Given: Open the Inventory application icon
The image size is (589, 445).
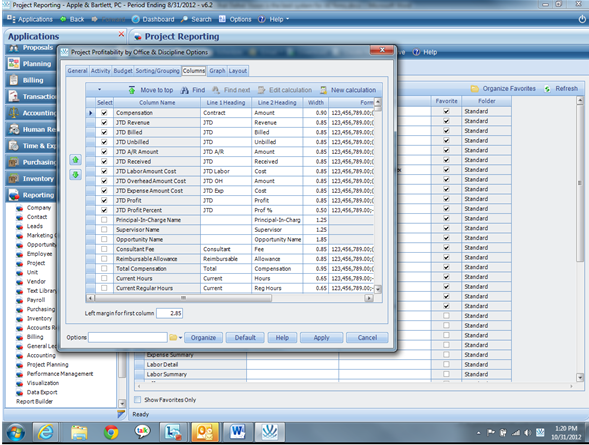Looking at the screenshot, I should [14, 178].
